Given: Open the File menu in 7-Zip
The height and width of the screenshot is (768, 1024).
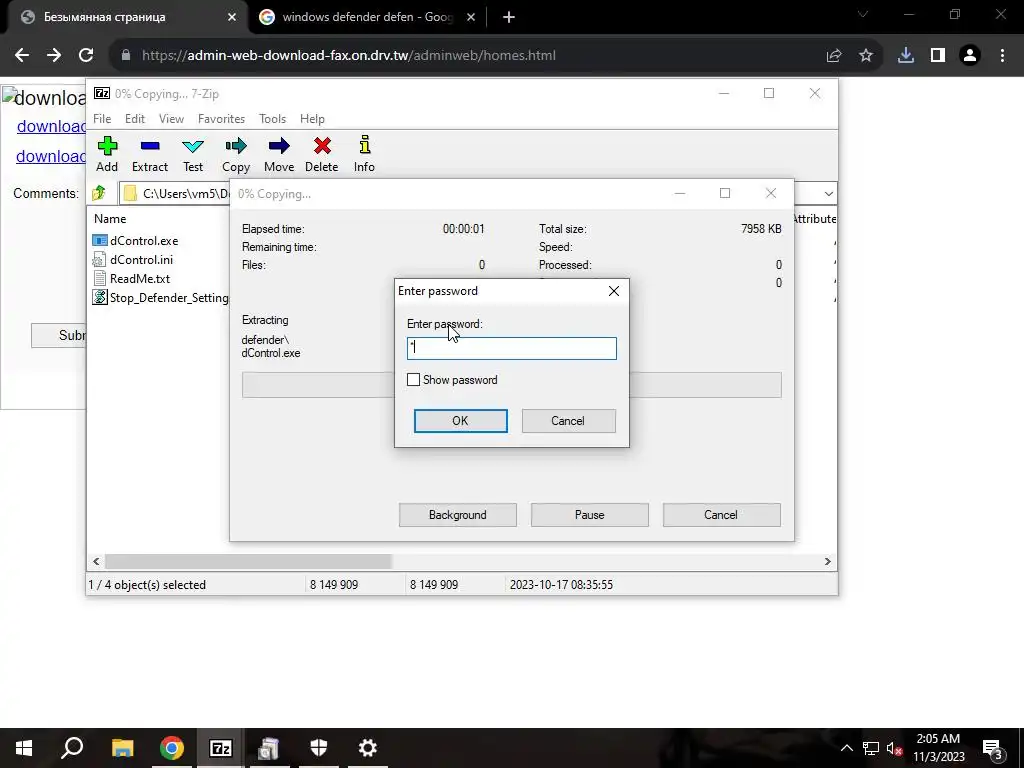Looking at the screenshot, I should (102, 119).
